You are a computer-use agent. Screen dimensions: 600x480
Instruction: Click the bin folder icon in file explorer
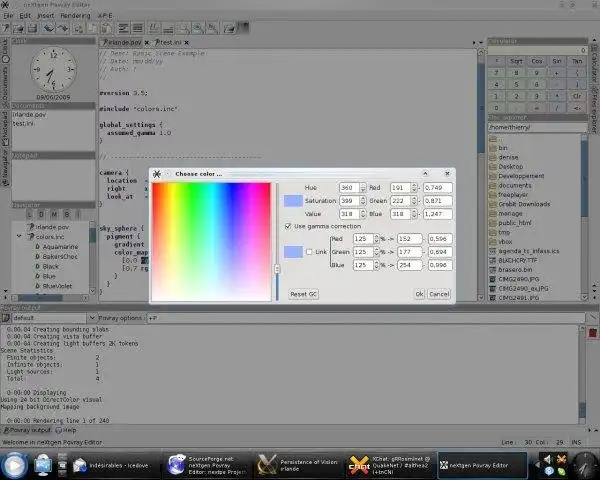493,148
